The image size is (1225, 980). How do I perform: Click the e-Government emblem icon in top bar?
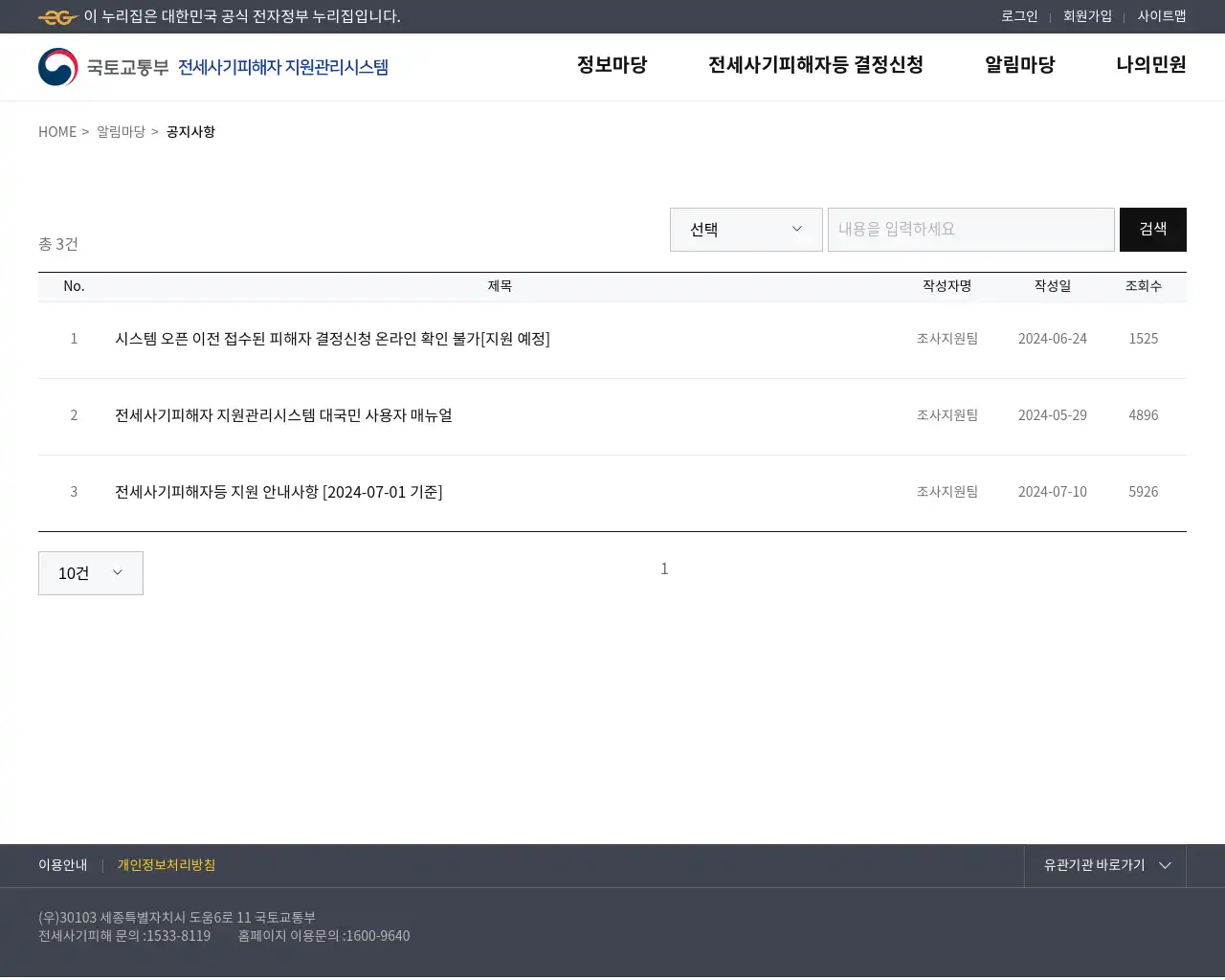click(x=58, y=17)
